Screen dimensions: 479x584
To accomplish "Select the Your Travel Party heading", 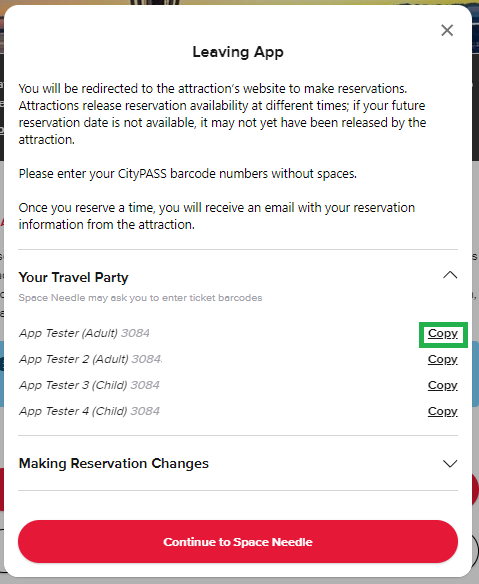I will (73, 277).
